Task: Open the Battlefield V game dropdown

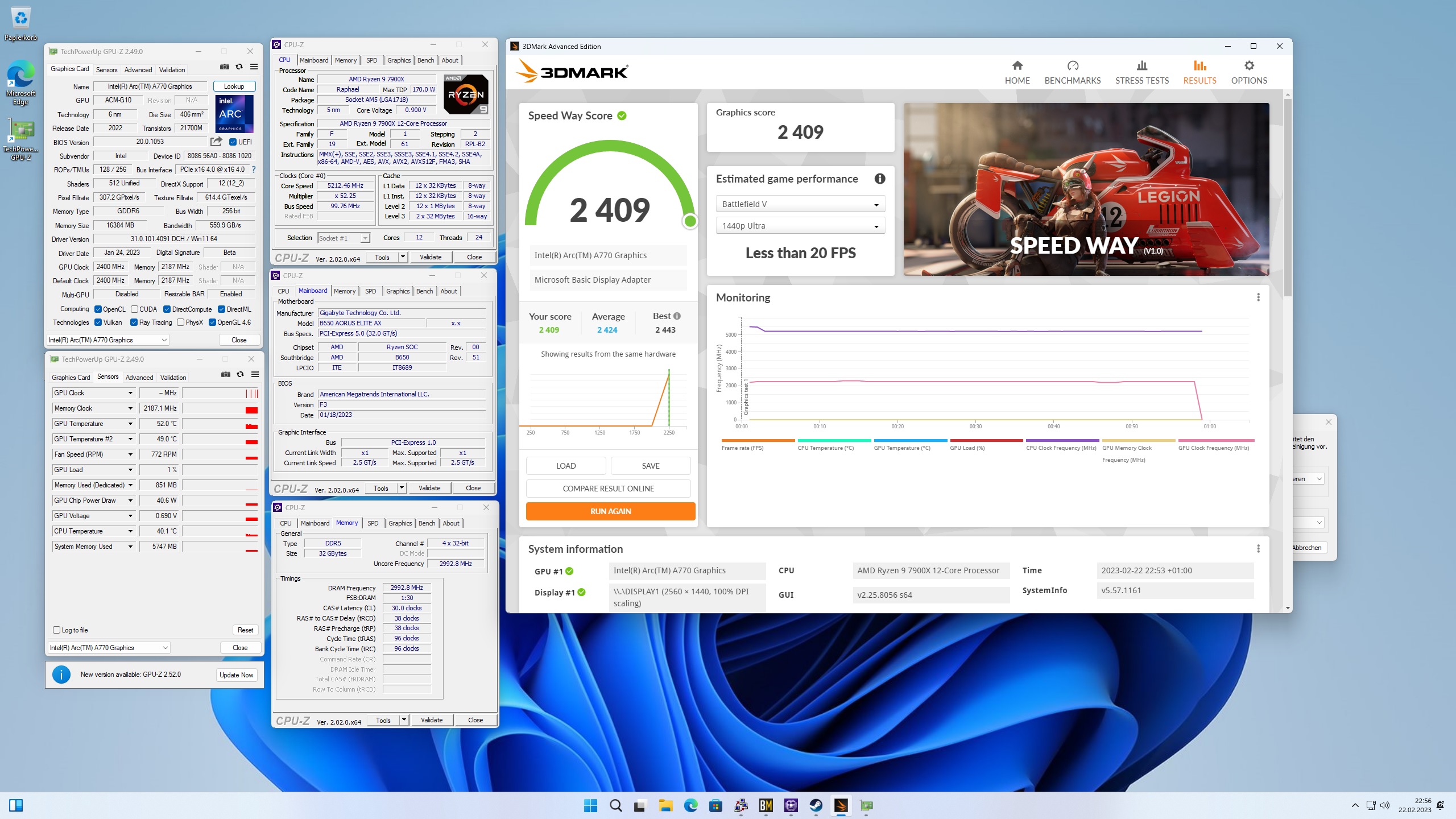Action: tap(800, 204)
